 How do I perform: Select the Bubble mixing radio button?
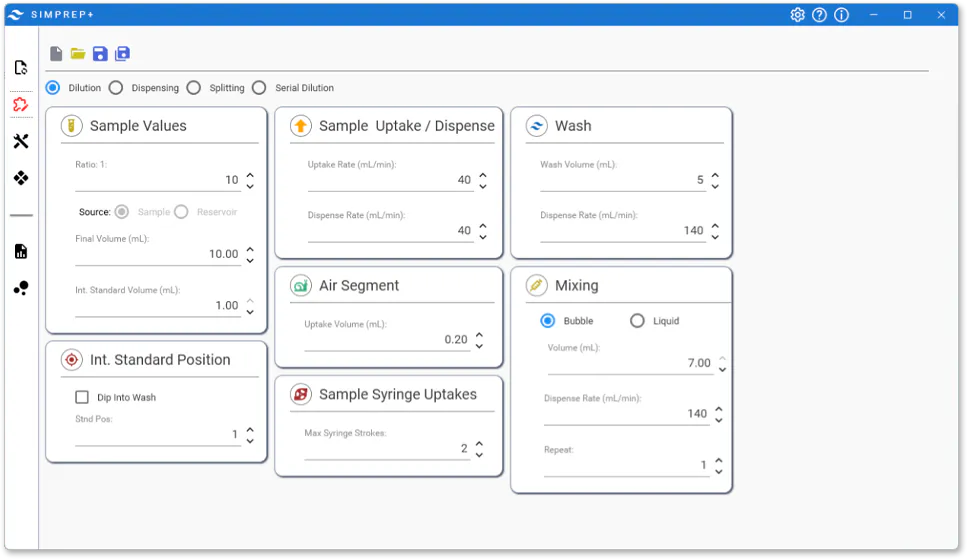[x=547, y=321]
